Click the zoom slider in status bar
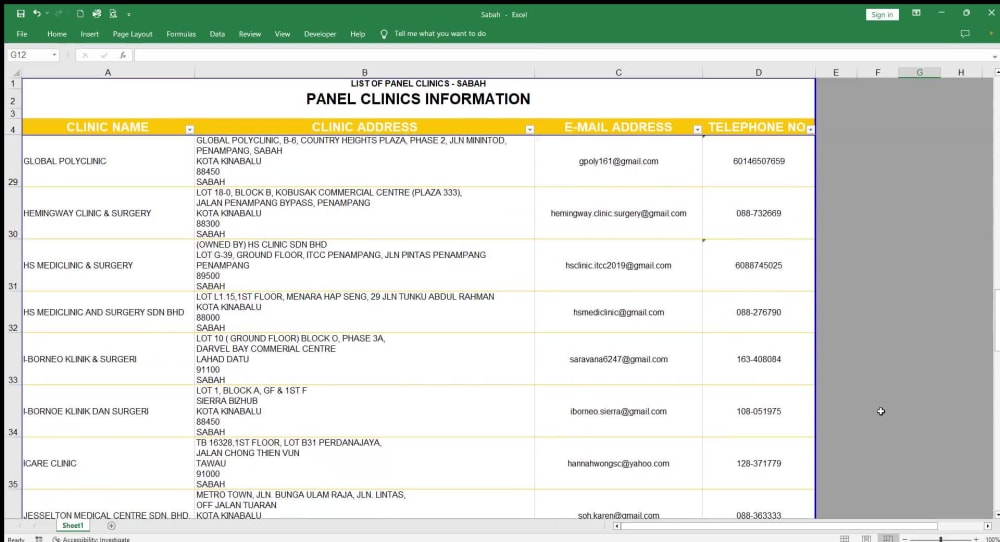The height and width of the screenshot is (542, 1000). tap(941, 539)
